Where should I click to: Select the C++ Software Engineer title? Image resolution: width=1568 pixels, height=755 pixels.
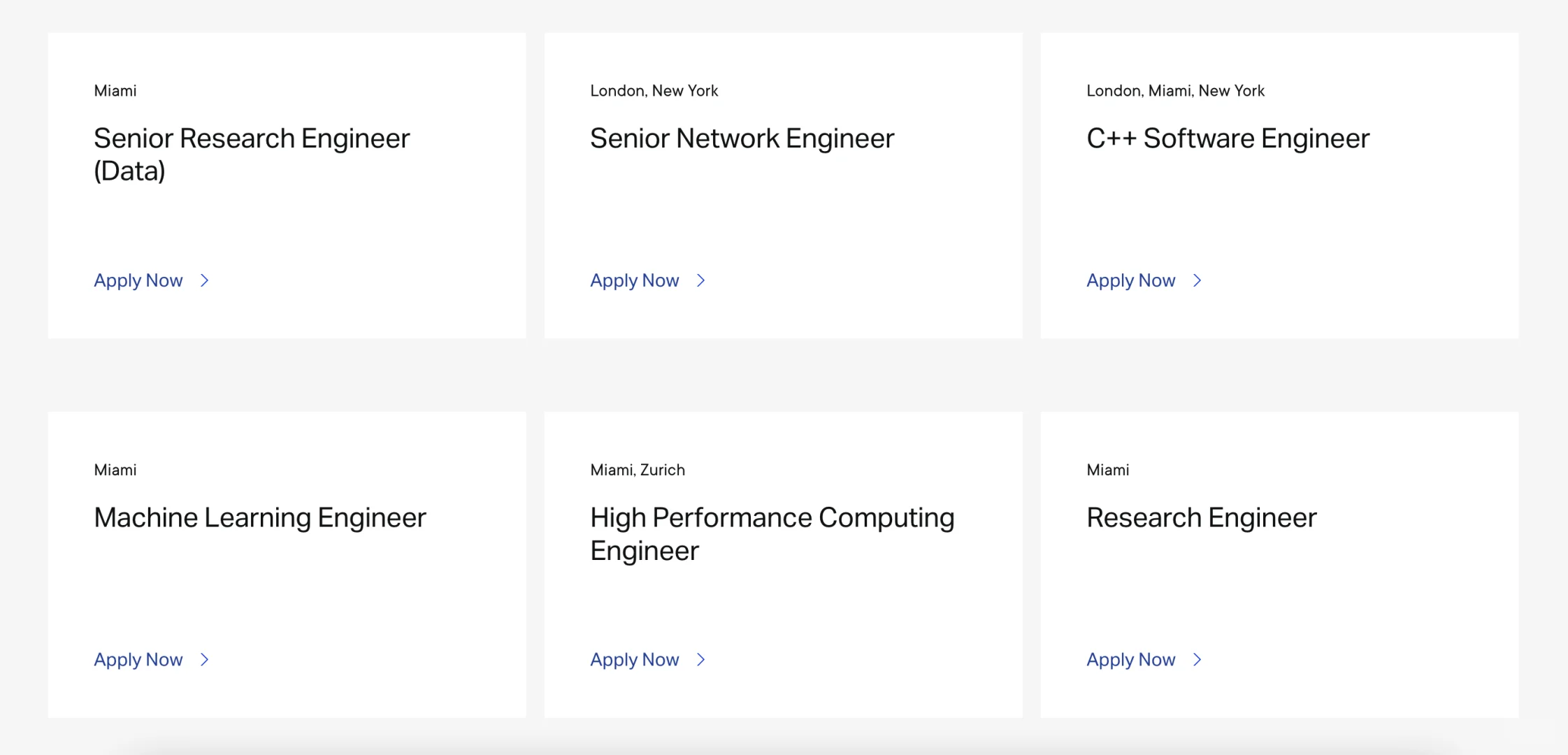click(1228, 138)
